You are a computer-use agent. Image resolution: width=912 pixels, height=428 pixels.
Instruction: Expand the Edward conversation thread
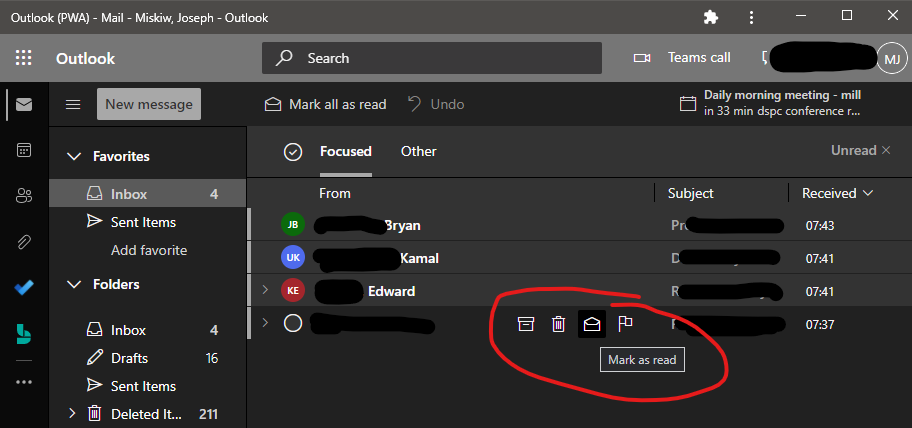point(265,289)
